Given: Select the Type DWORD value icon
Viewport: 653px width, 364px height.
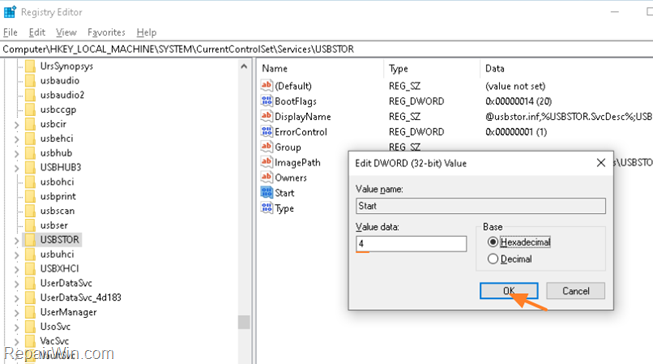Looking at the screenshot, I should 267,208.
